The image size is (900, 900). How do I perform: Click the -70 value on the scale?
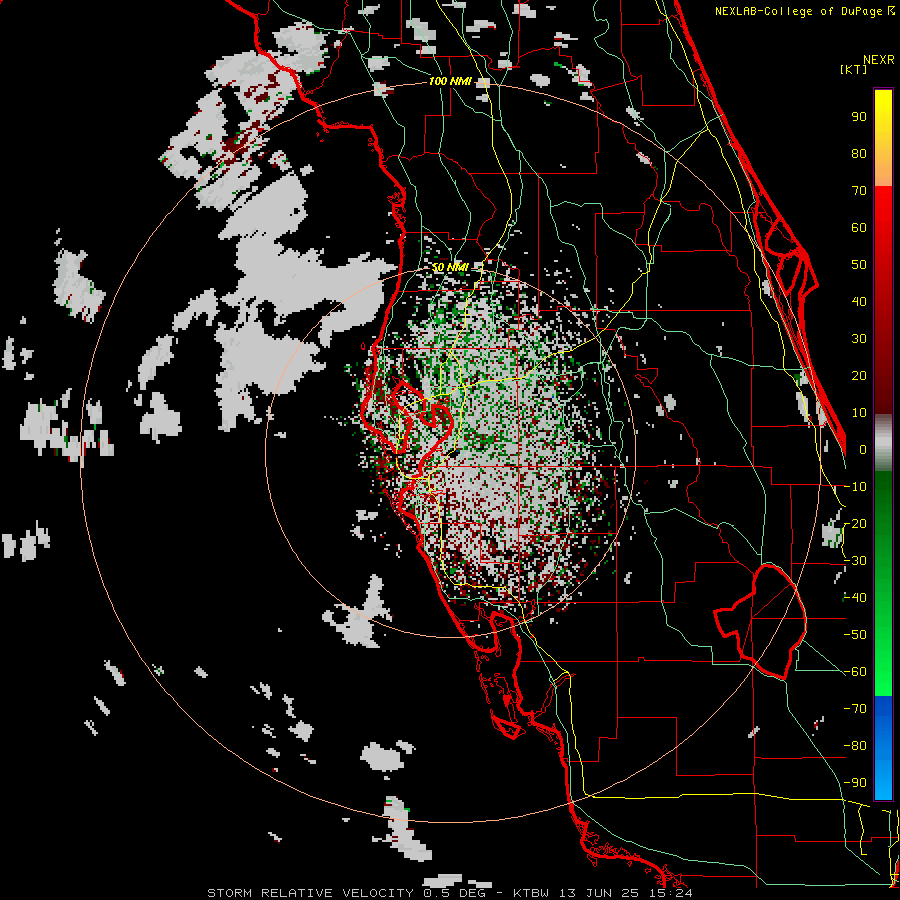(855, 709)
